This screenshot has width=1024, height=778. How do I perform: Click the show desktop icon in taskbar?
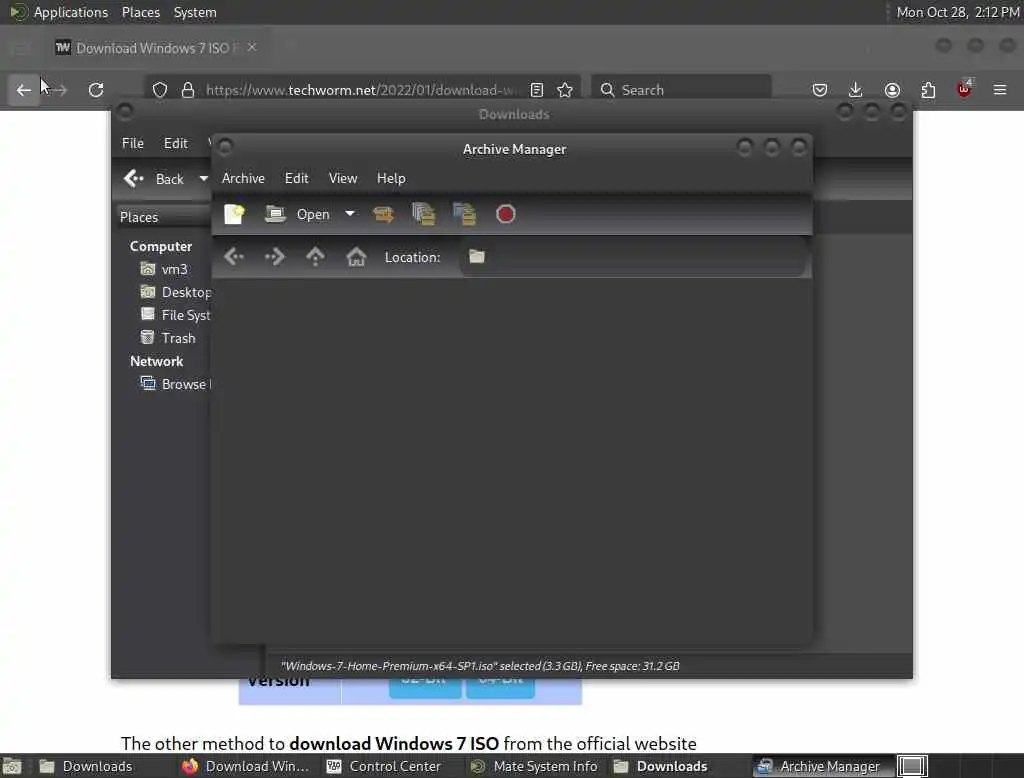12,766
